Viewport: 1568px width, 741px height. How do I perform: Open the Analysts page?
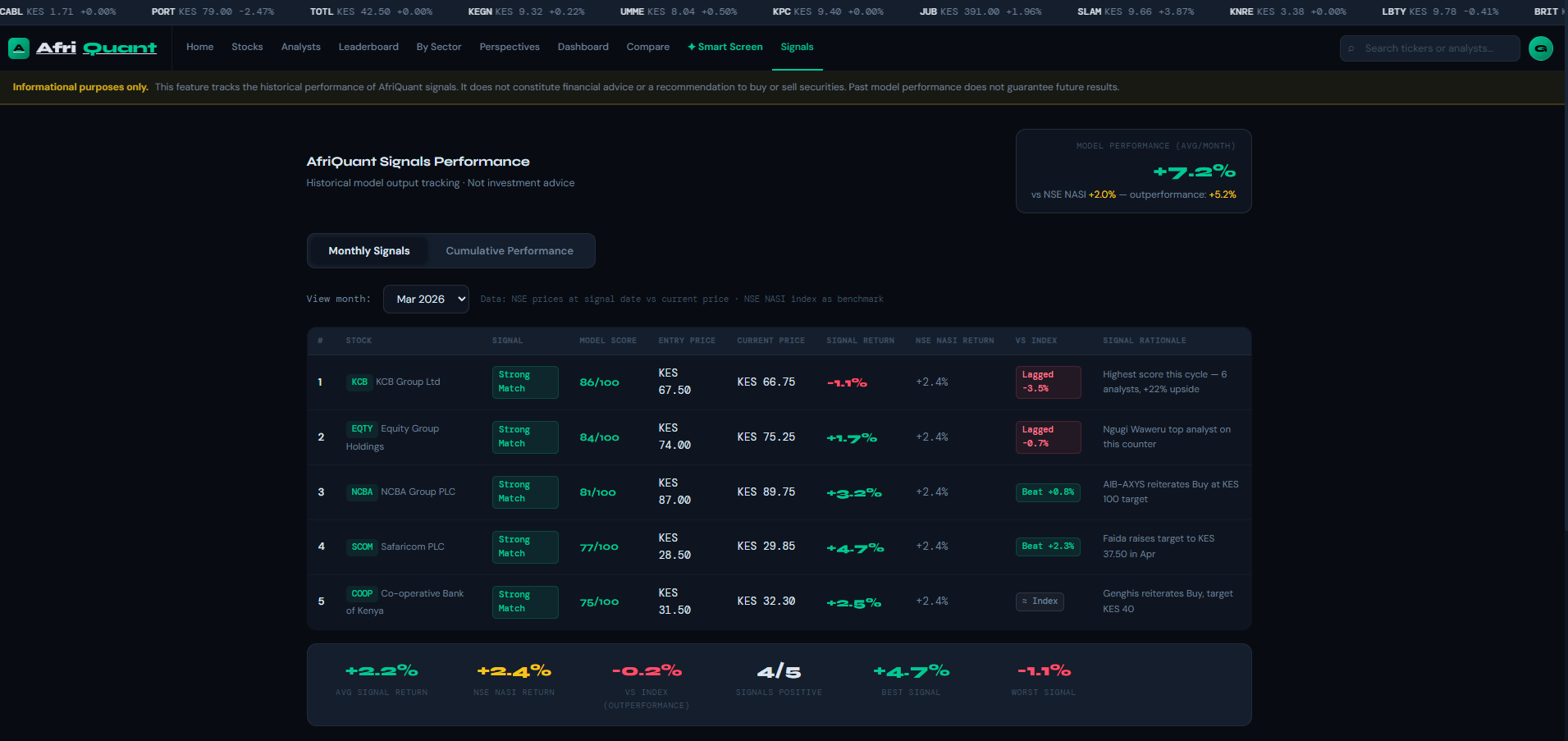(x=300, y=47)
